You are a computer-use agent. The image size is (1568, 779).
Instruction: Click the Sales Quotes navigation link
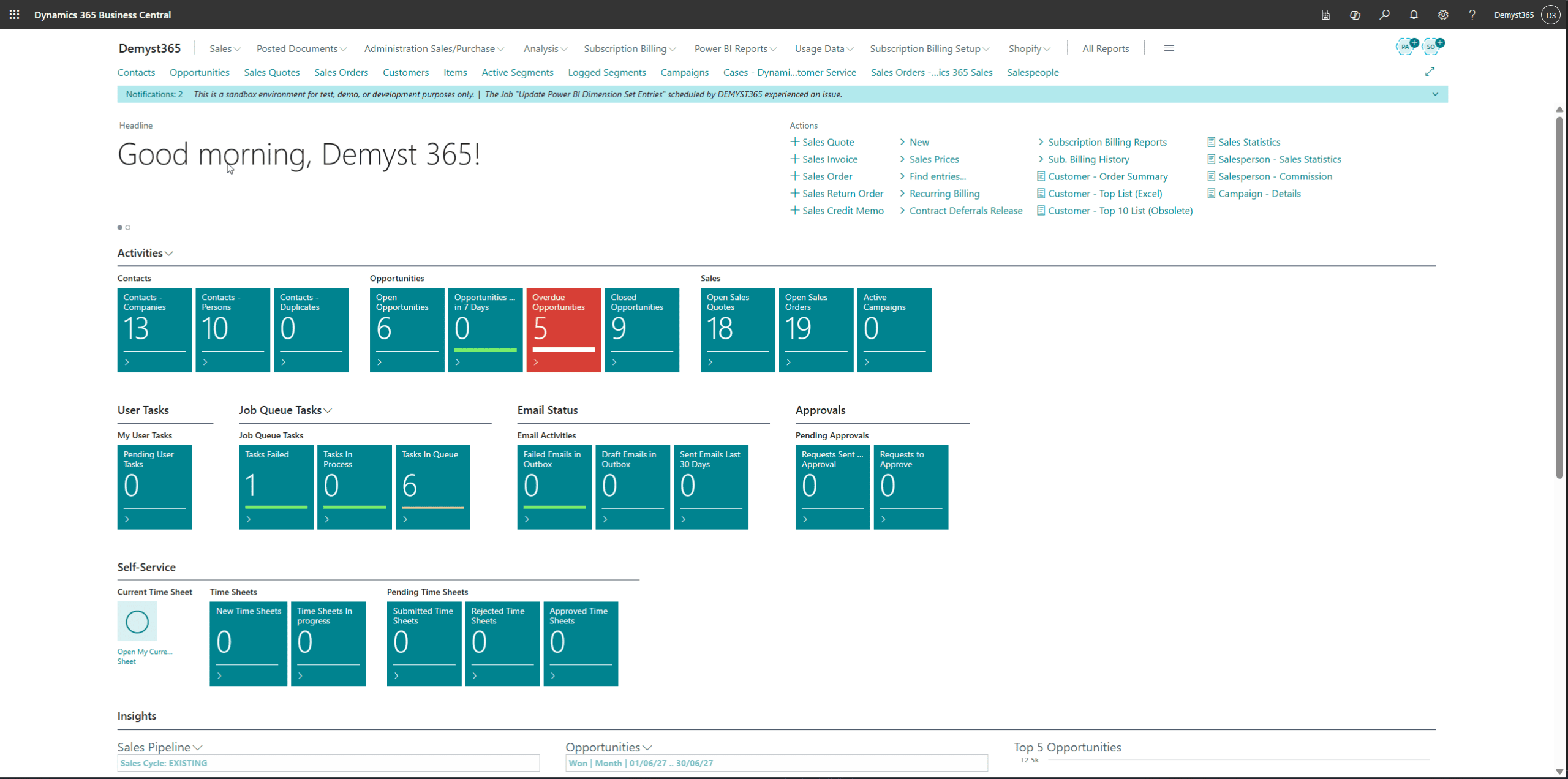pos(272,72)
